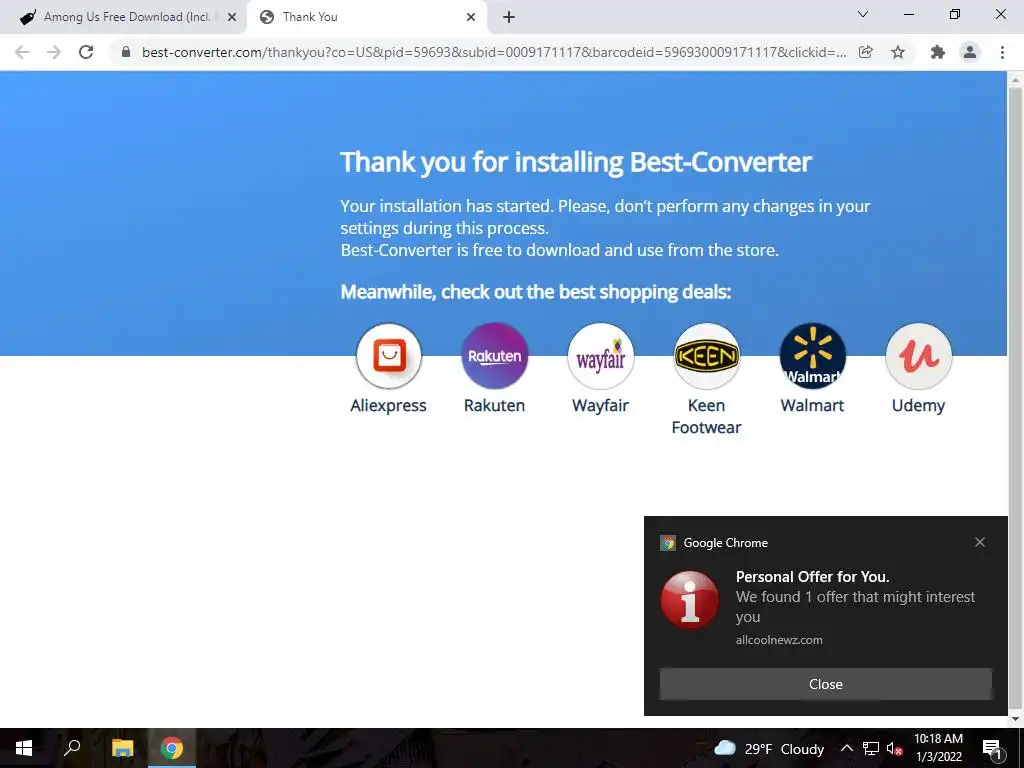Click the Chrome taskbar icon

pos(172,748)
